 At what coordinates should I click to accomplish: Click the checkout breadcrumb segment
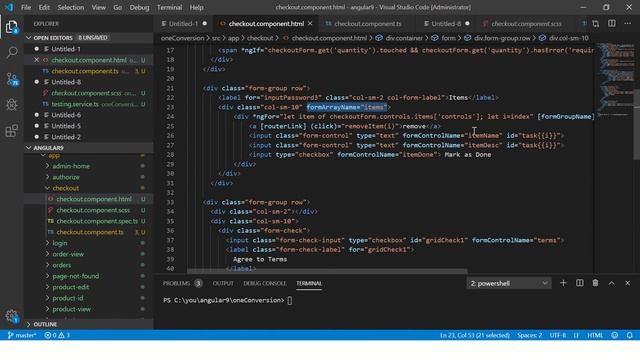click(x=260, y=38)
